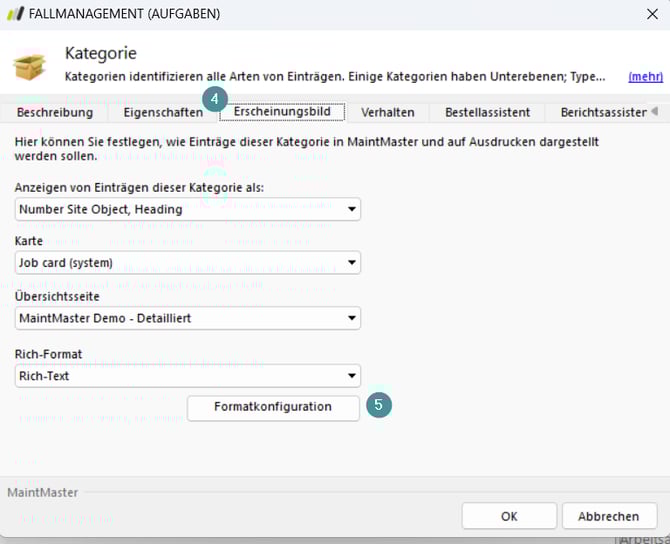
Task: Open the Berichtsassistent tab
Action: coord(603,112)
